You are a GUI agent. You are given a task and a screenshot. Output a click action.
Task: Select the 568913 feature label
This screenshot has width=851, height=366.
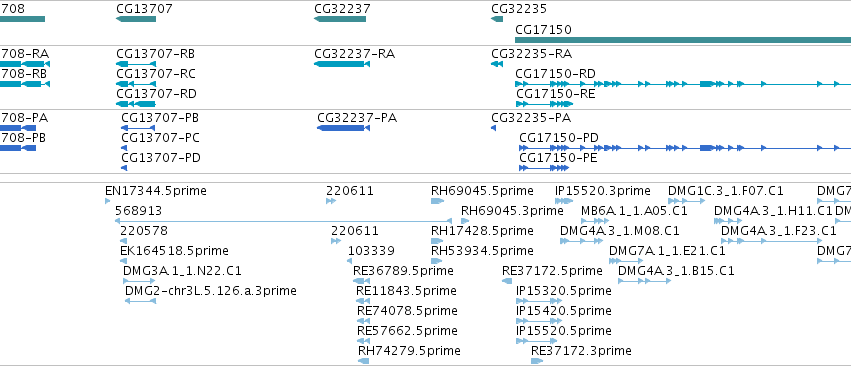pyautogui.click(x=138, y=211)
